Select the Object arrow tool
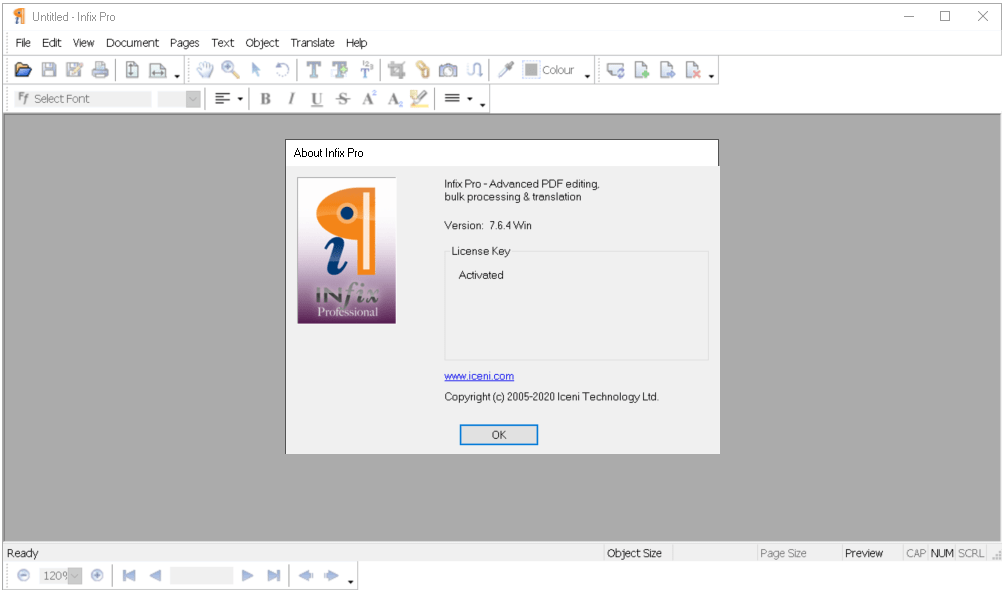This screenshot has height=591, width=1004. pyautogui.click(x=256, y=70)
